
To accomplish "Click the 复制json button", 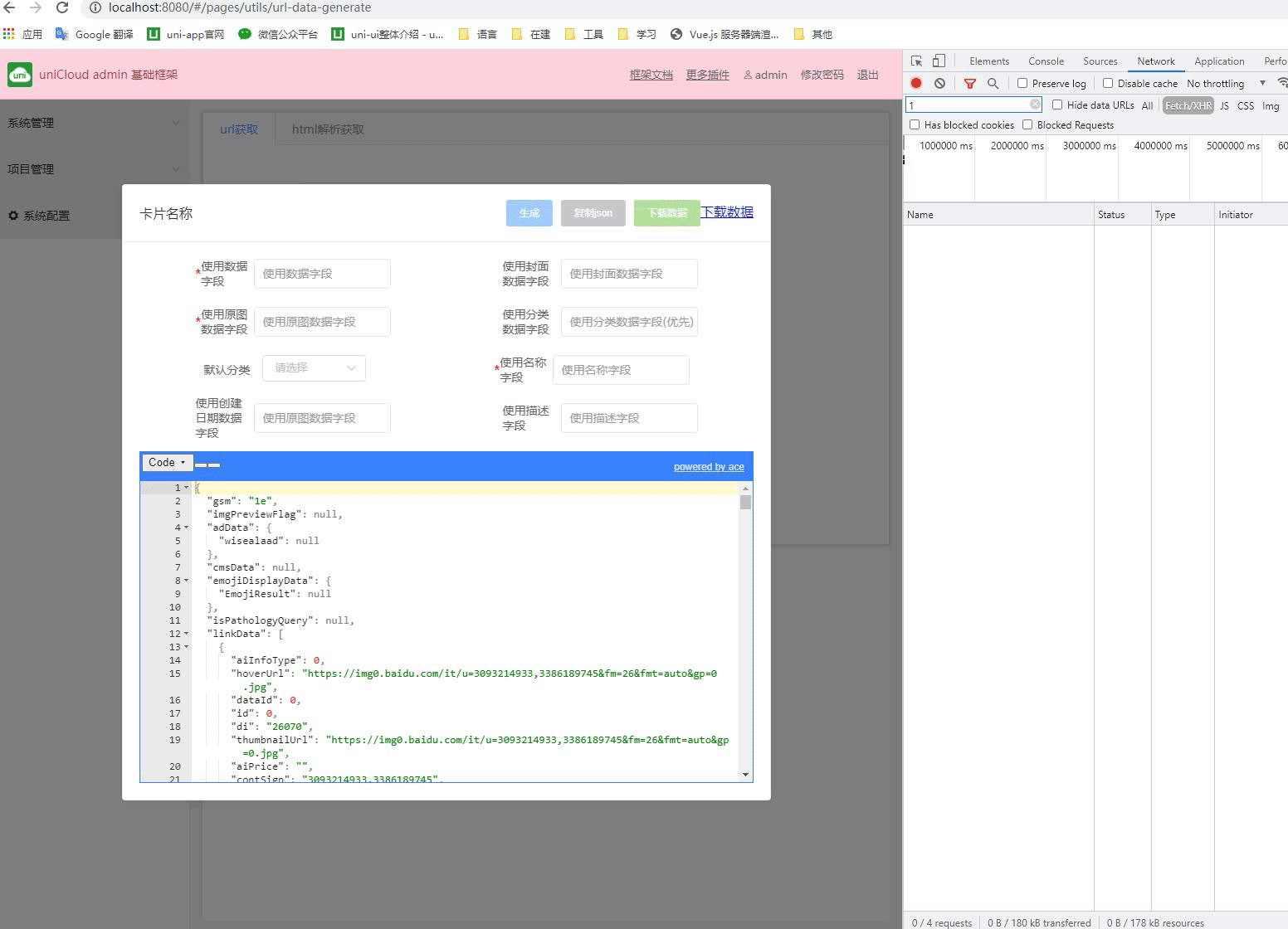I will click(x=593, y=213).
